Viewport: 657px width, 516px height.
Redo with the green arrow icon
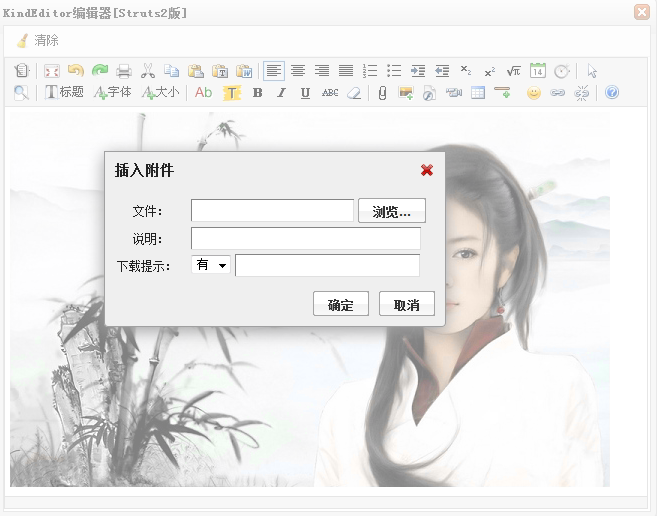tap(100, 70)
